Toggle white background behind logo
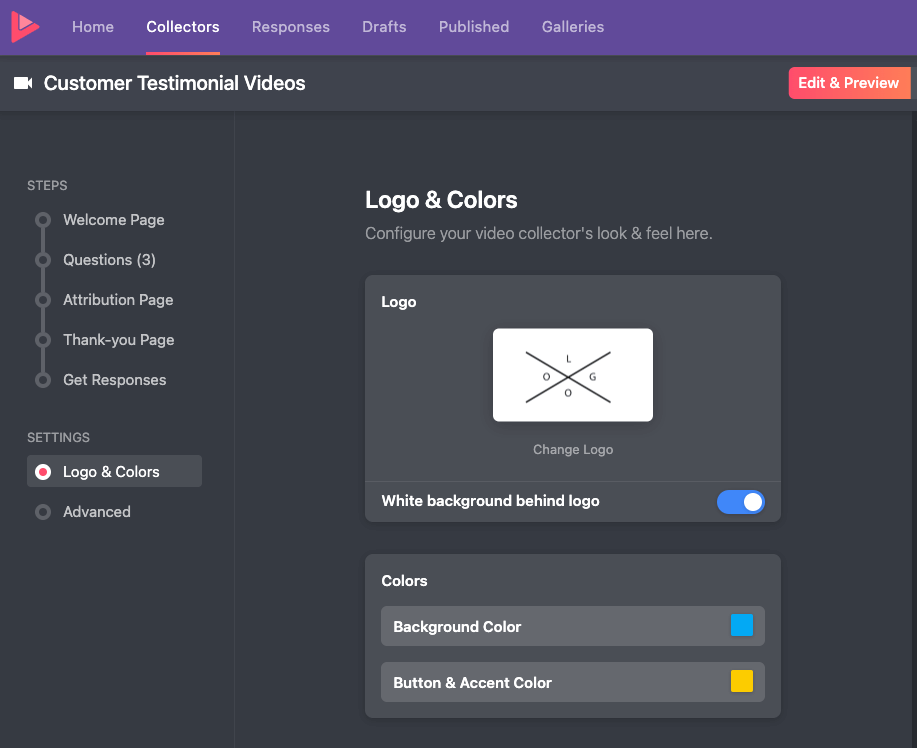 (740, 501)
